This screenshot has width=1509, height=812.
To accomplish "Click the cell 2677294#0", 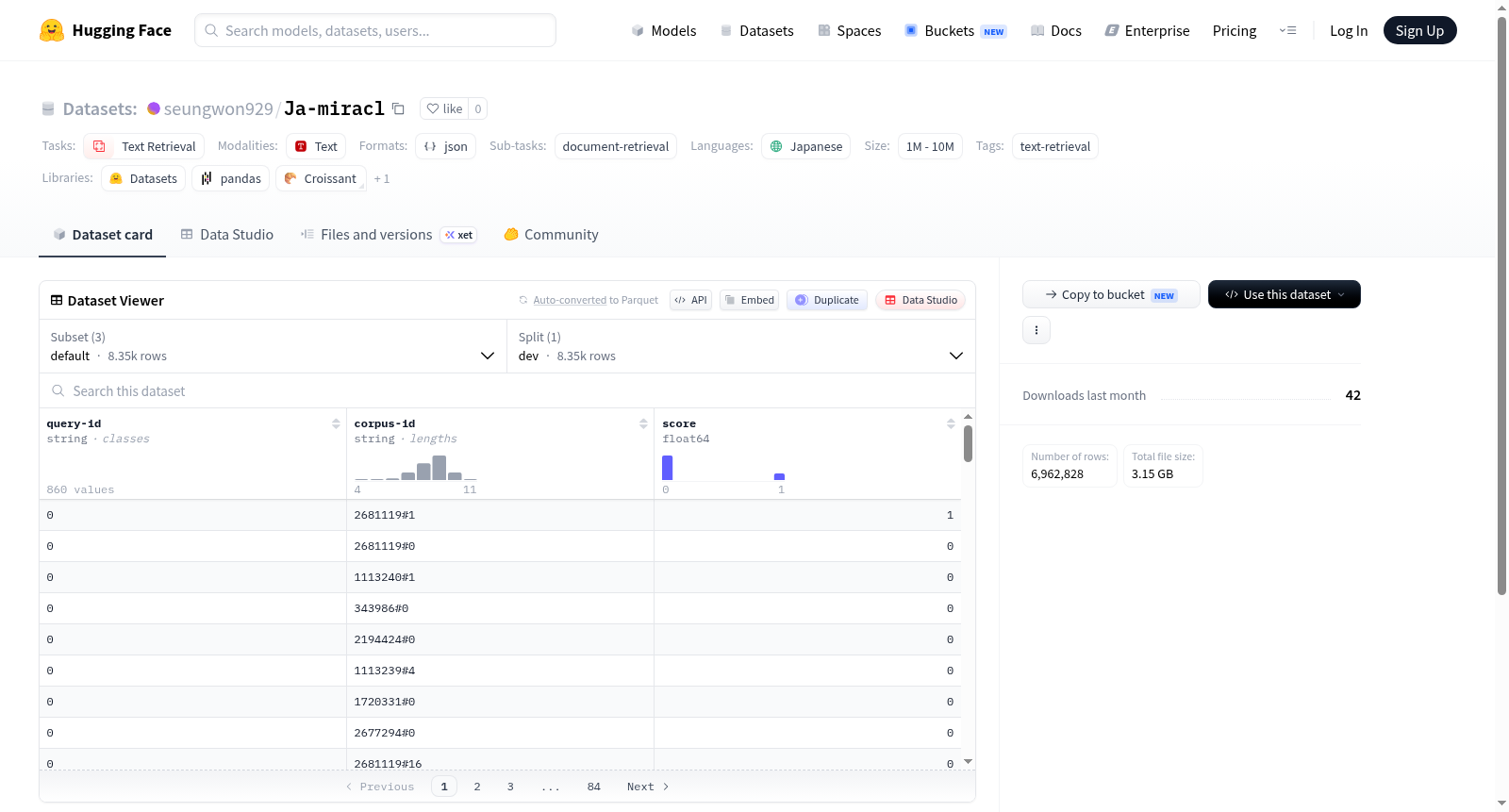I will (500, 733).
